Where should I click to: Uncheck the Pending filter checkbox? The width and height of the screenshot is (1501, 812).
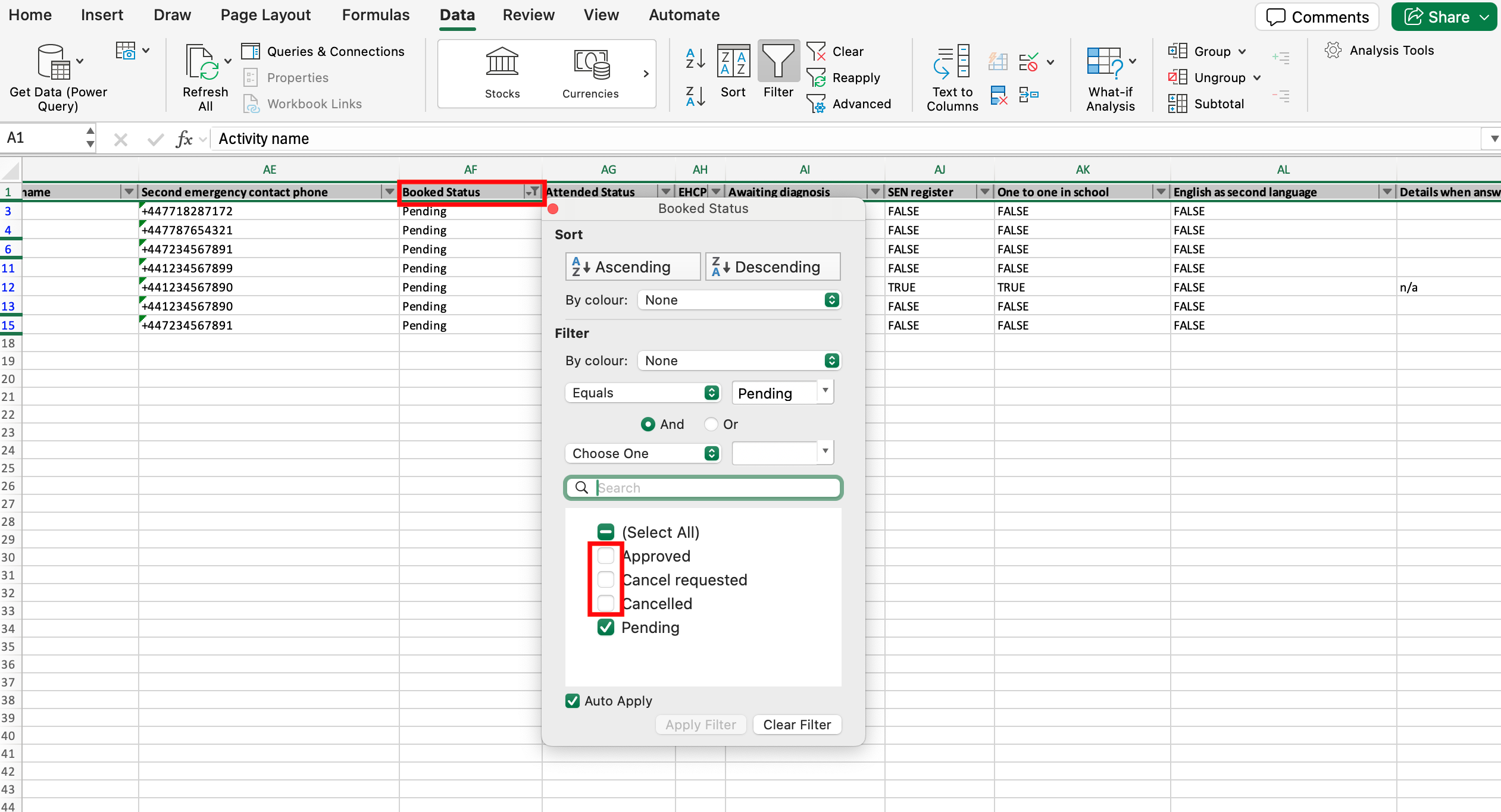pos(605,627)
